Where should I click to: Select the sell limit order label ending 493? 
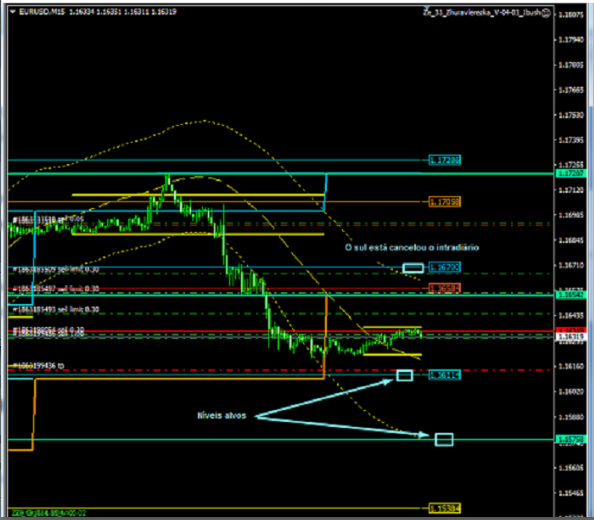pos(56,309)
